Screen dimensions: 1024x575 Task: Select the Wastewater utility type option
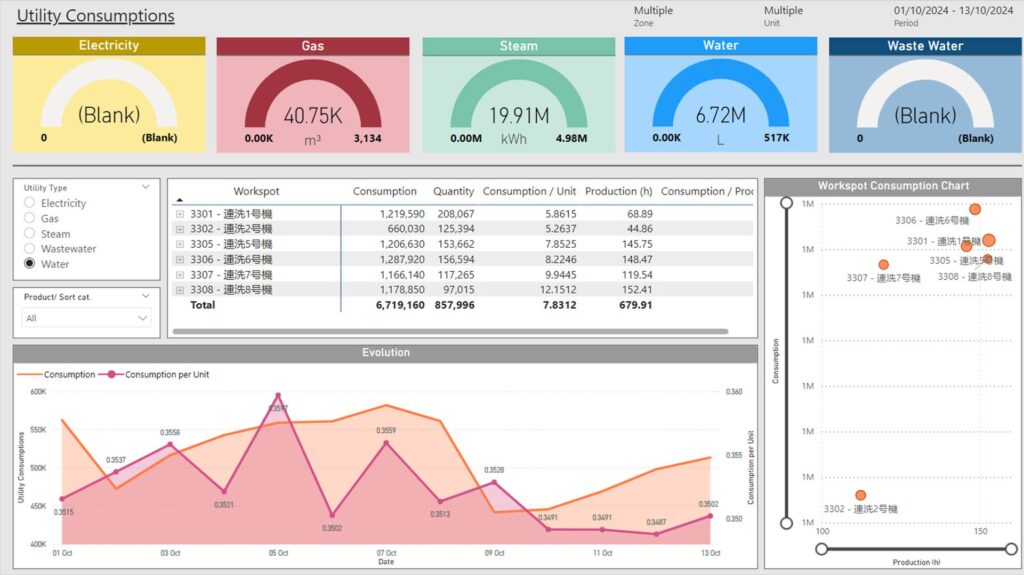click(30, 249)
